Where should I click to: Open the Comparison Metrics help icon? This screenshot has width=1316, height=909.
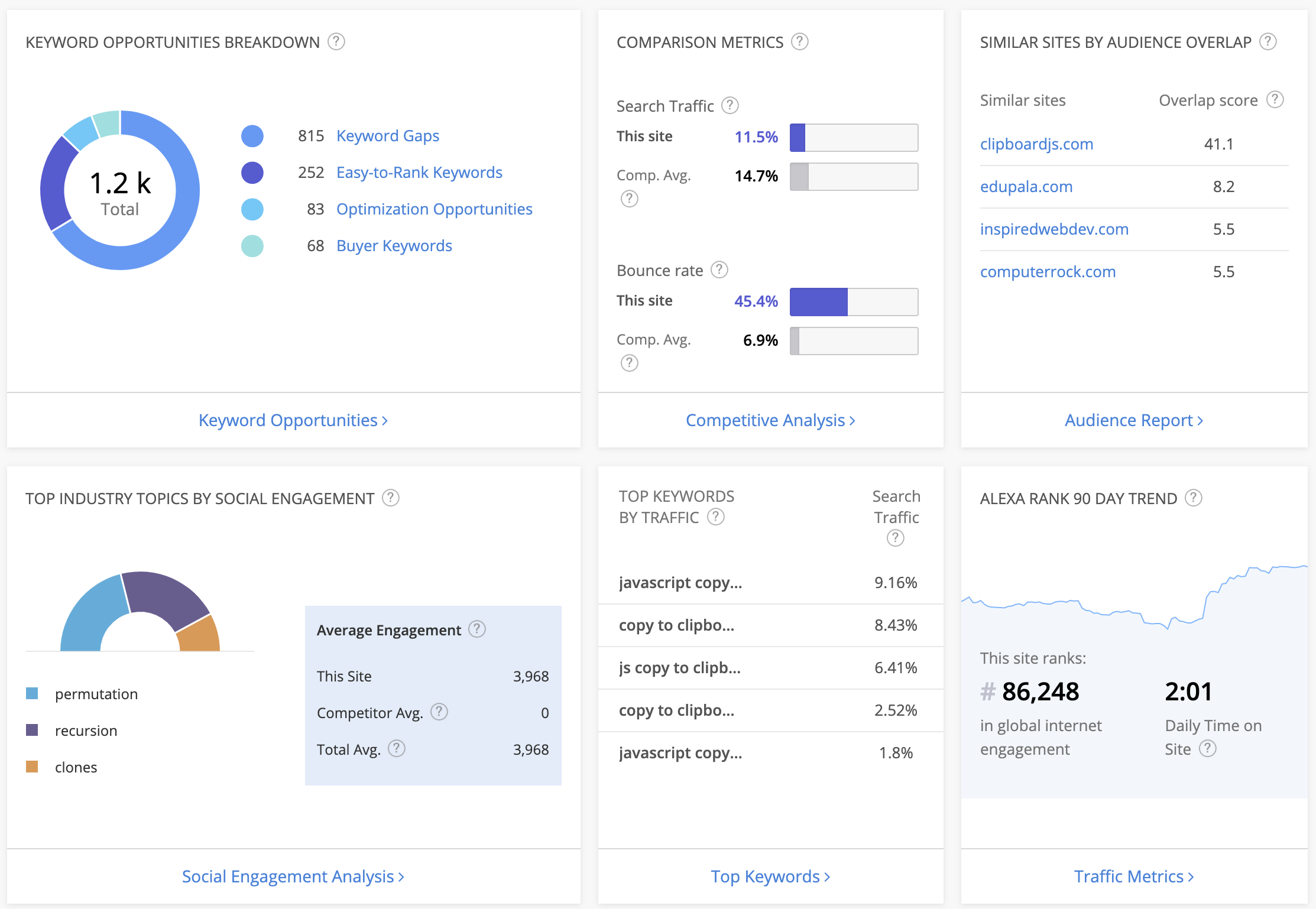tap(799, 41)
